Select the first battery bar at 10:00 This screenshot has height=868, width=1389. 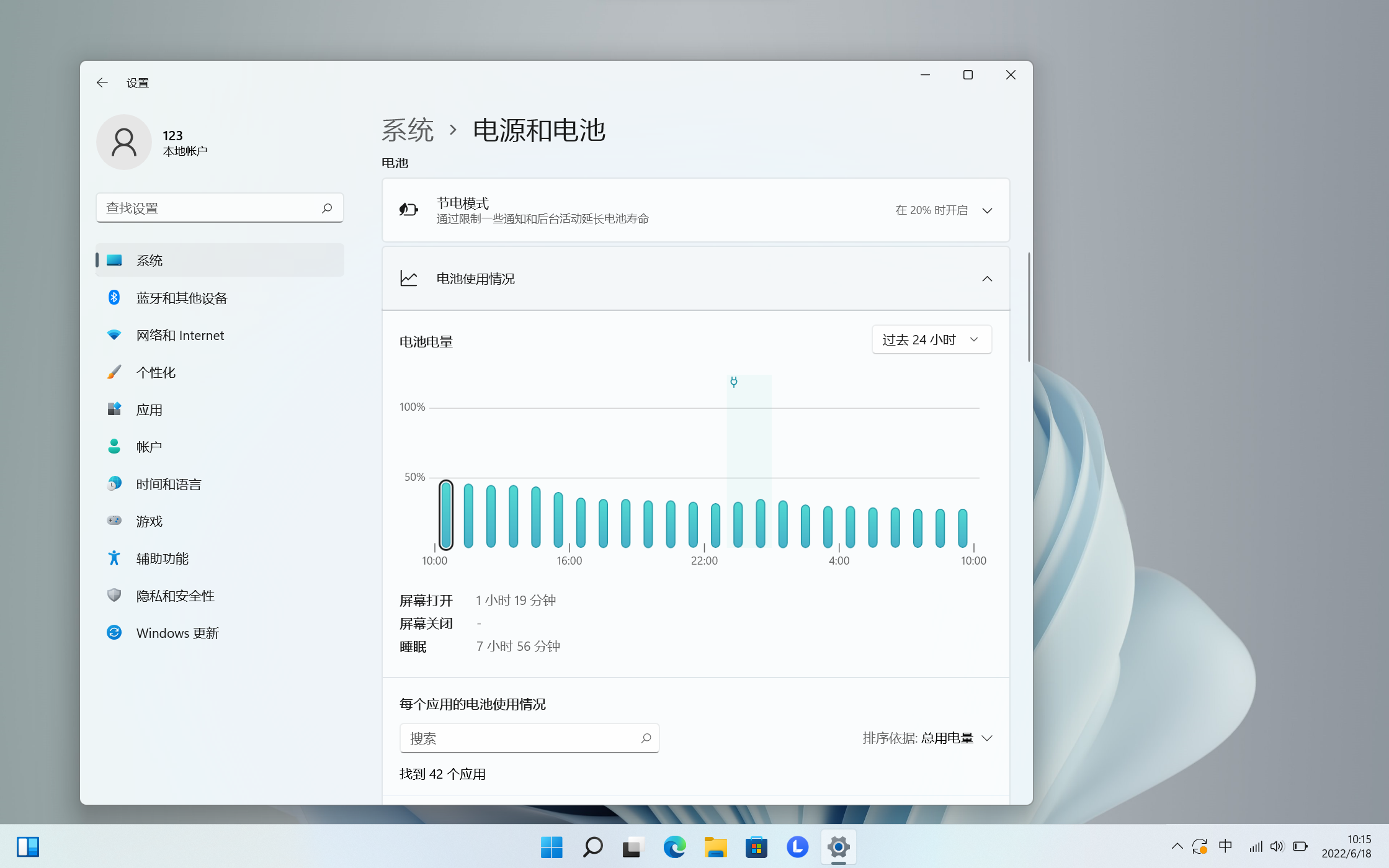click(445, 514)
